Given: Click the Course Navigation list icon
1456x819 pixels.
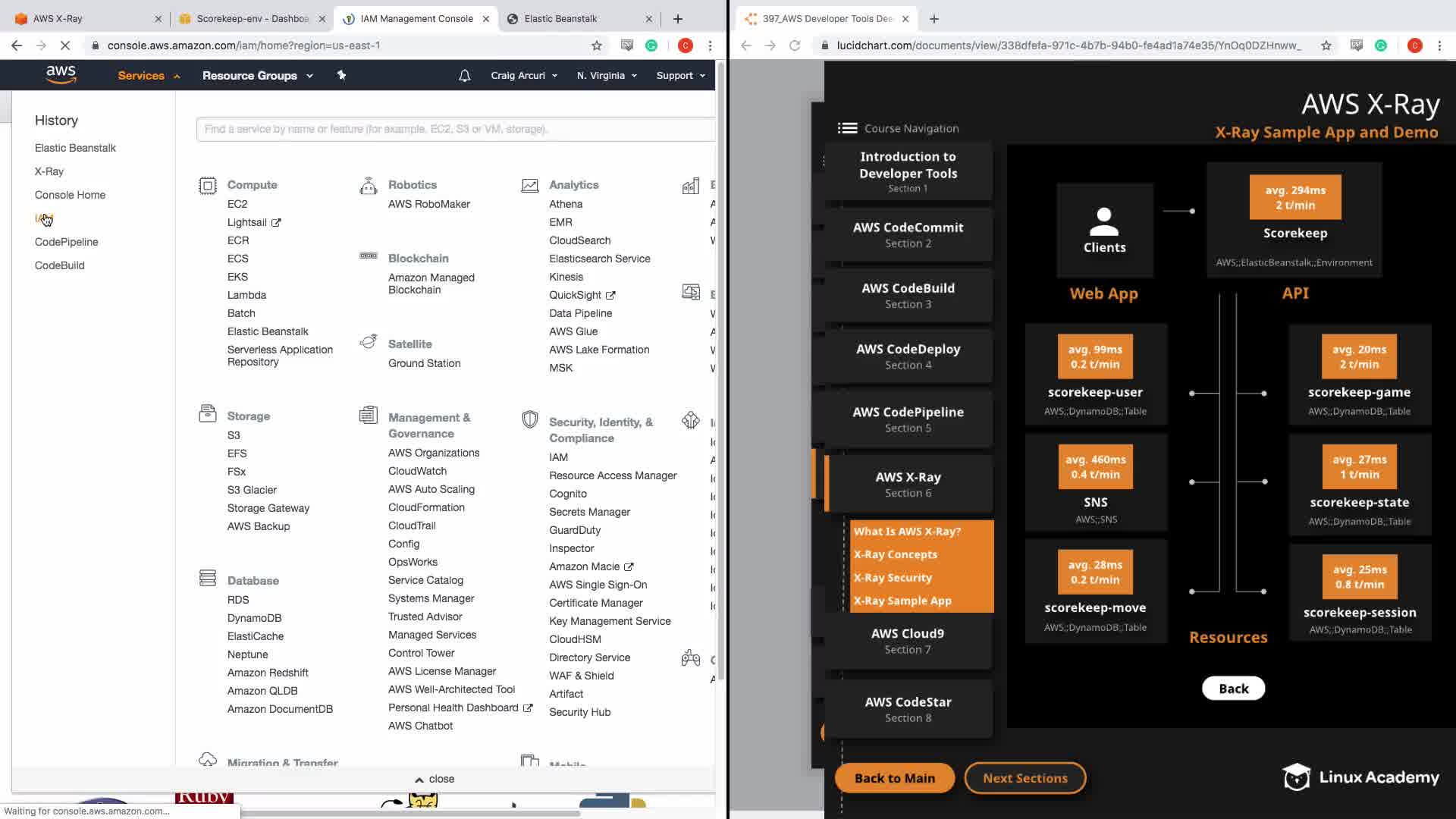Looking at the screenshot, I should [x=847, y=128].
